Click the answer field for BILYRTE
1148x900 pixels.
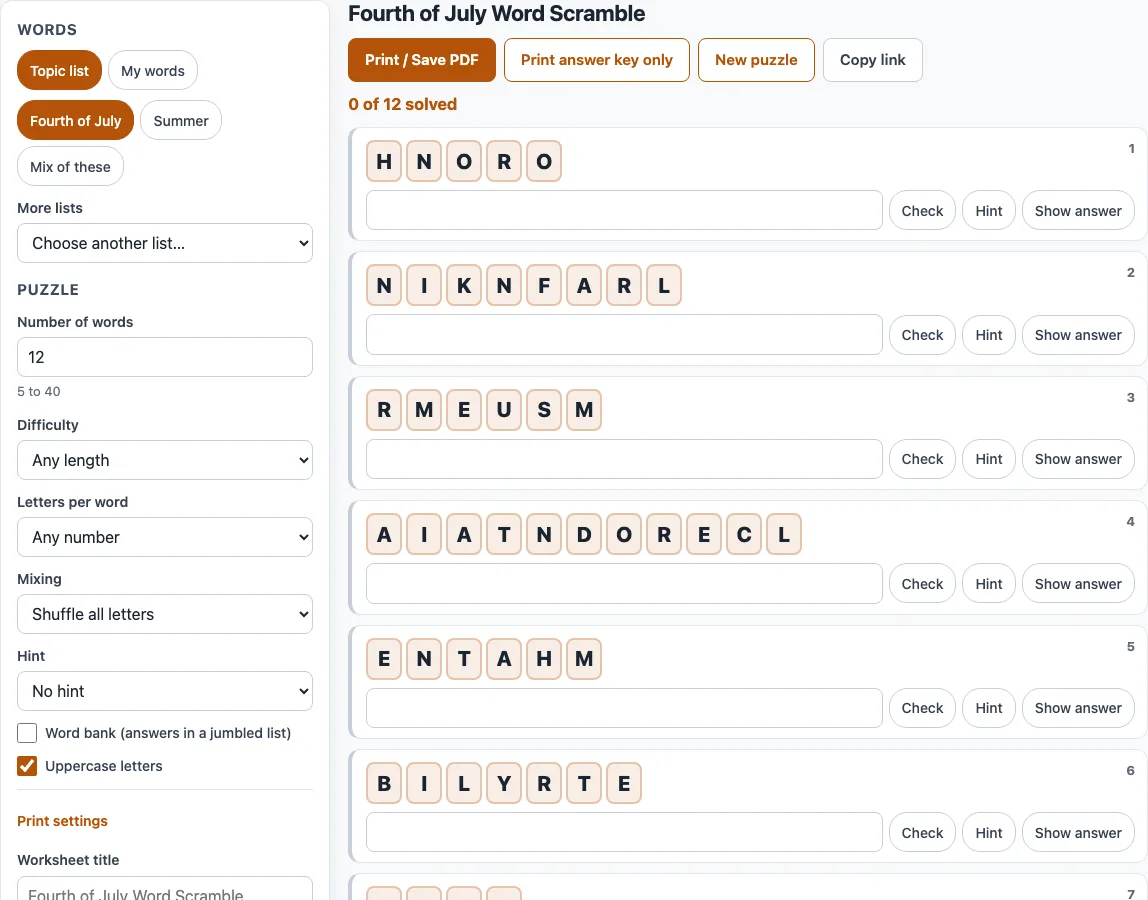pos(625,833)
